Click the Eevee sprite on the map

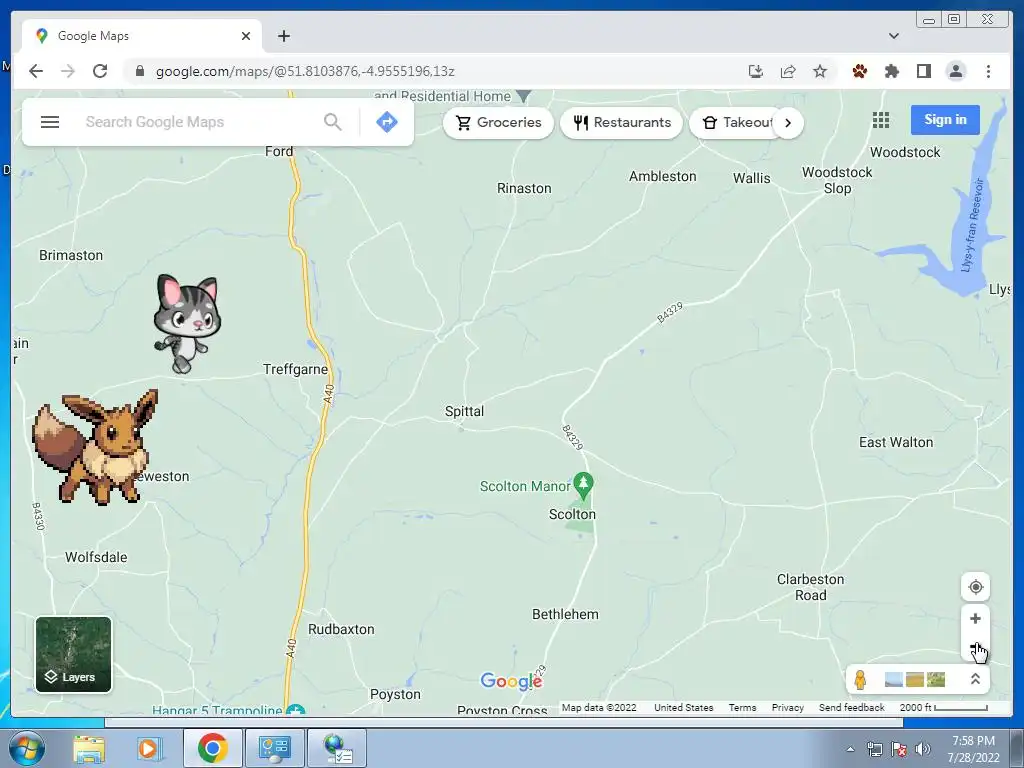tap(97, 447)
